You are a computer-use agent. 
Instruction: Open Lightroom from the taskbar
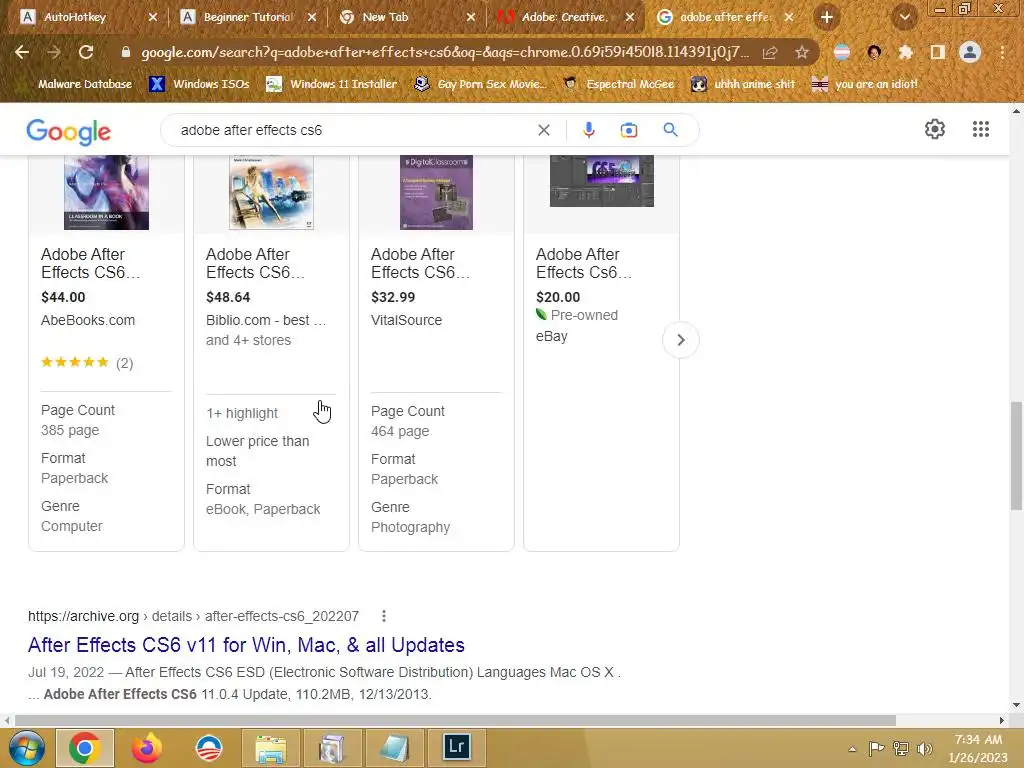click(x=456, y=746)
